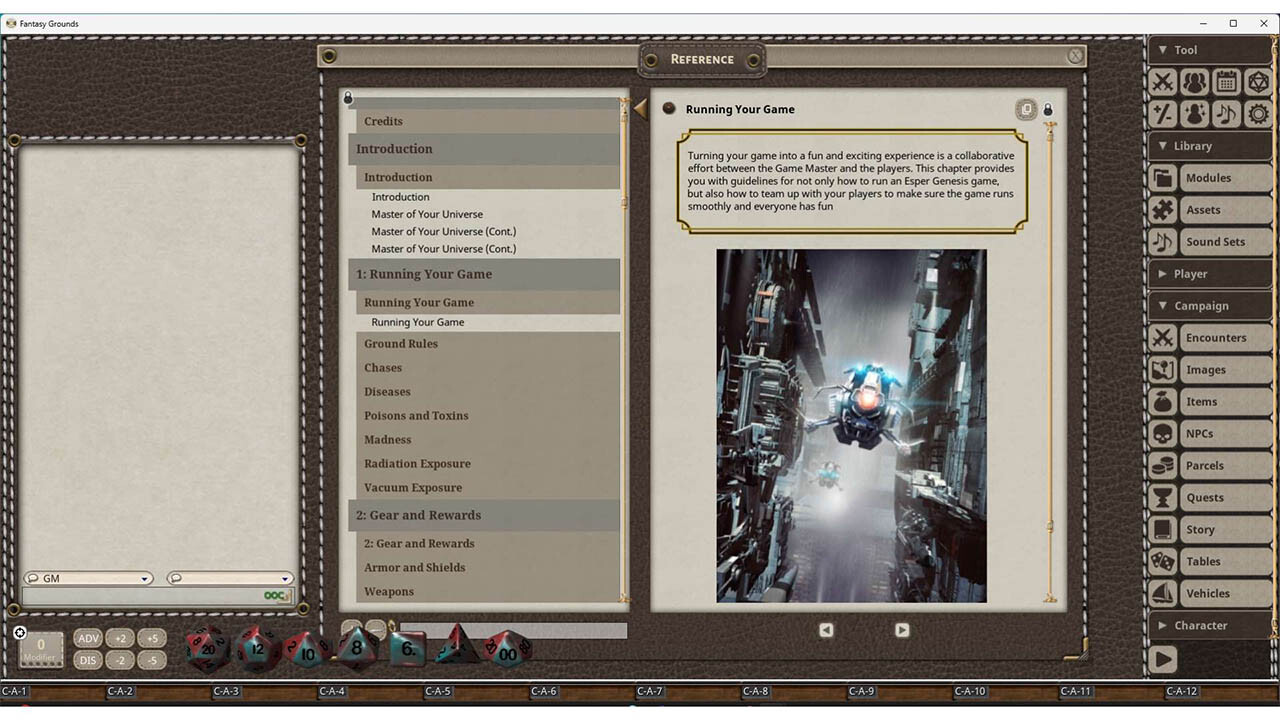Viewport: 1280px width, 720px height.
Task: Toggle the lock above the chapter list
Action: pyautogui.click(x=348, y=97)
